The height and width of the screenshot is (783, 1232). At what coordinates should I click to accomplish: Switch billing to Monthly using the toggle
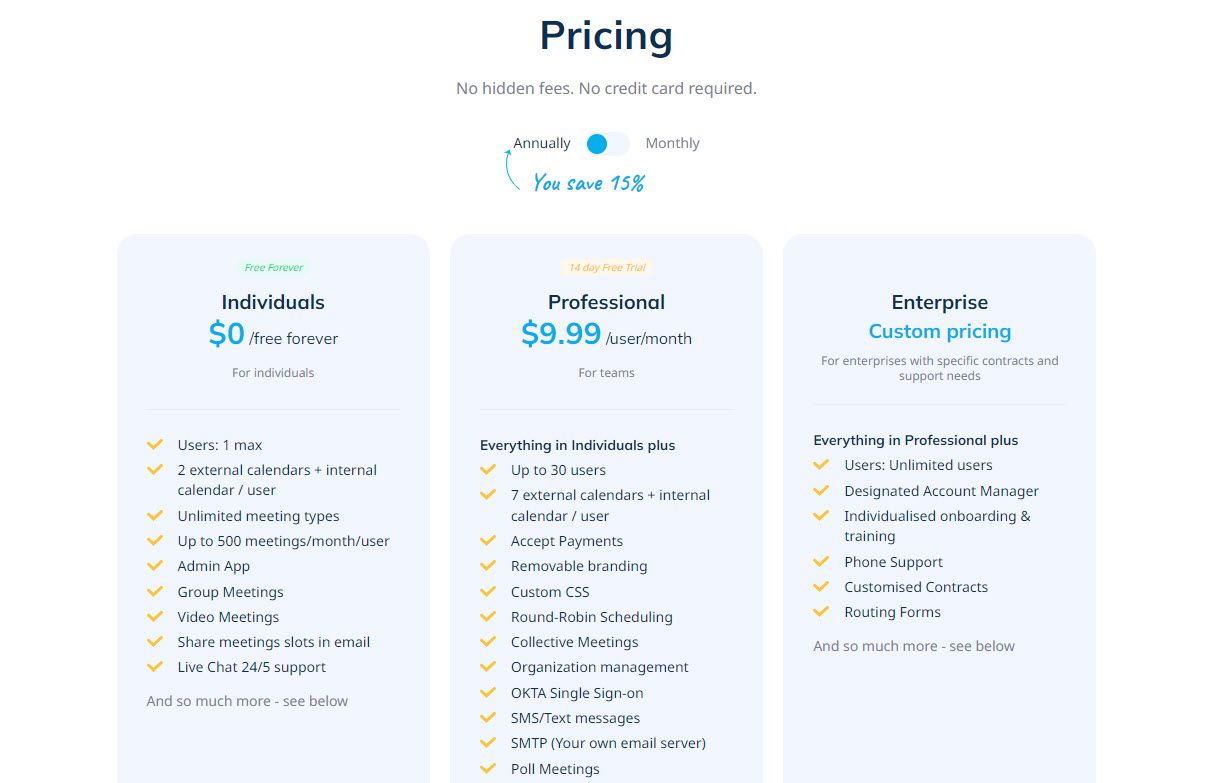click(606, 144)
